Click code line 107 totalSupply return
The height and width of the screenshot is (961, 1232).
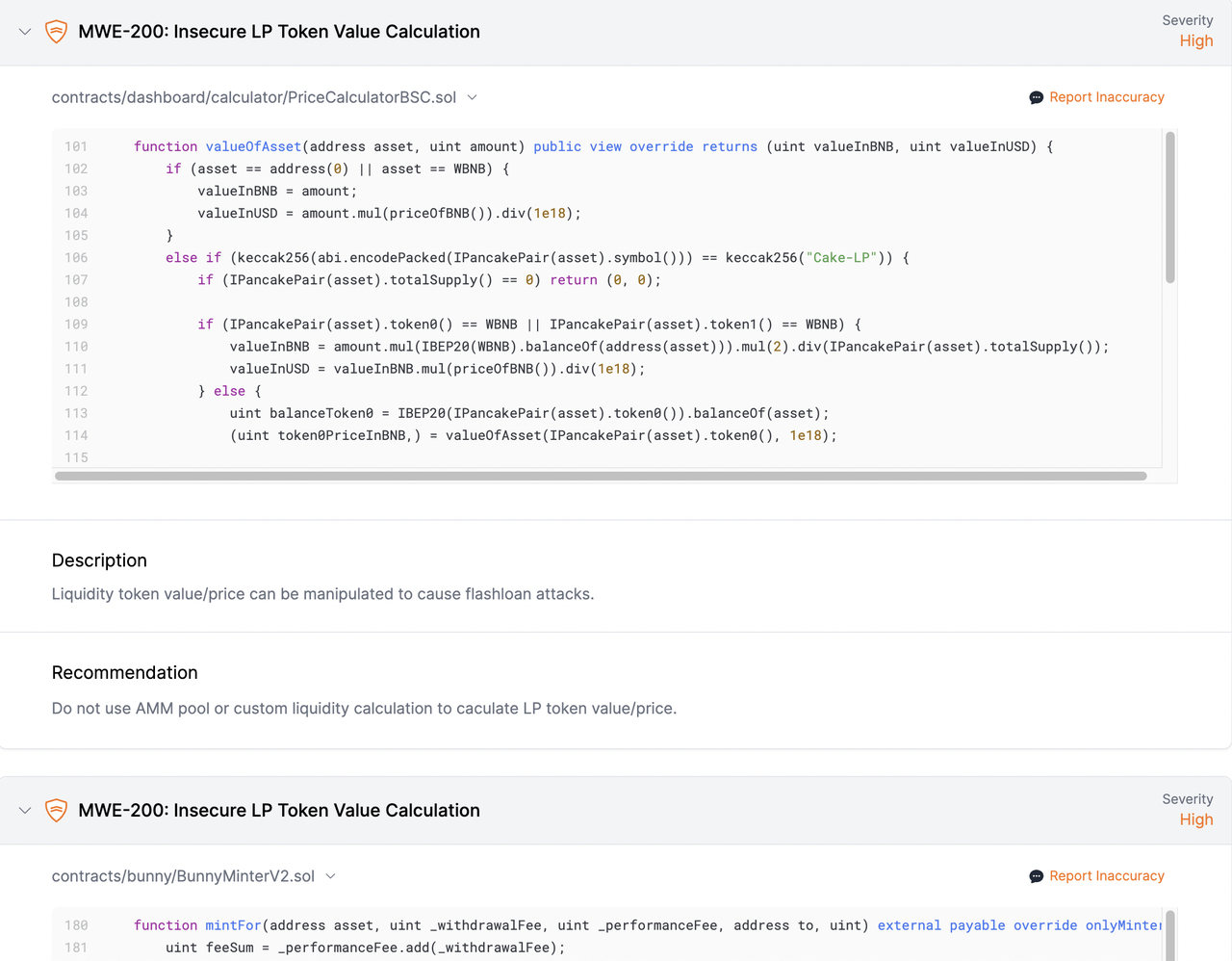point(429,279)
